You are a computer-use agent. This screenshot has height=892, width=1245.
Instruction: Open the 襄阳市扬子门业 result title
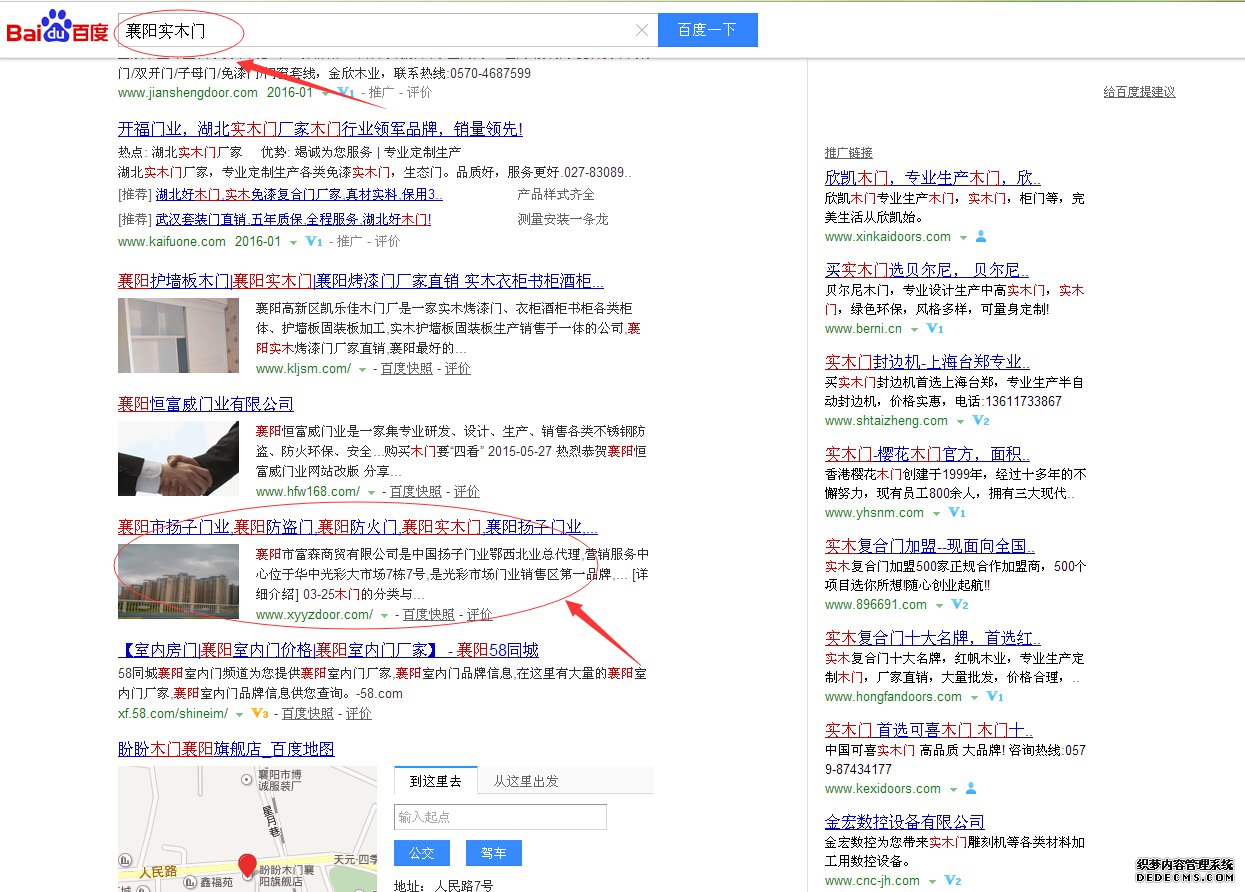point(358,527)
